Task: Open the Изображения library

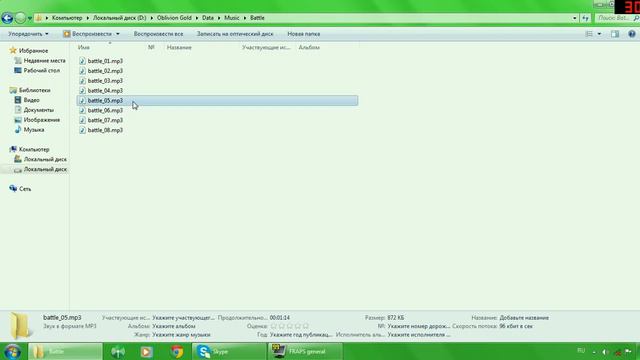Action: (42, 120)
